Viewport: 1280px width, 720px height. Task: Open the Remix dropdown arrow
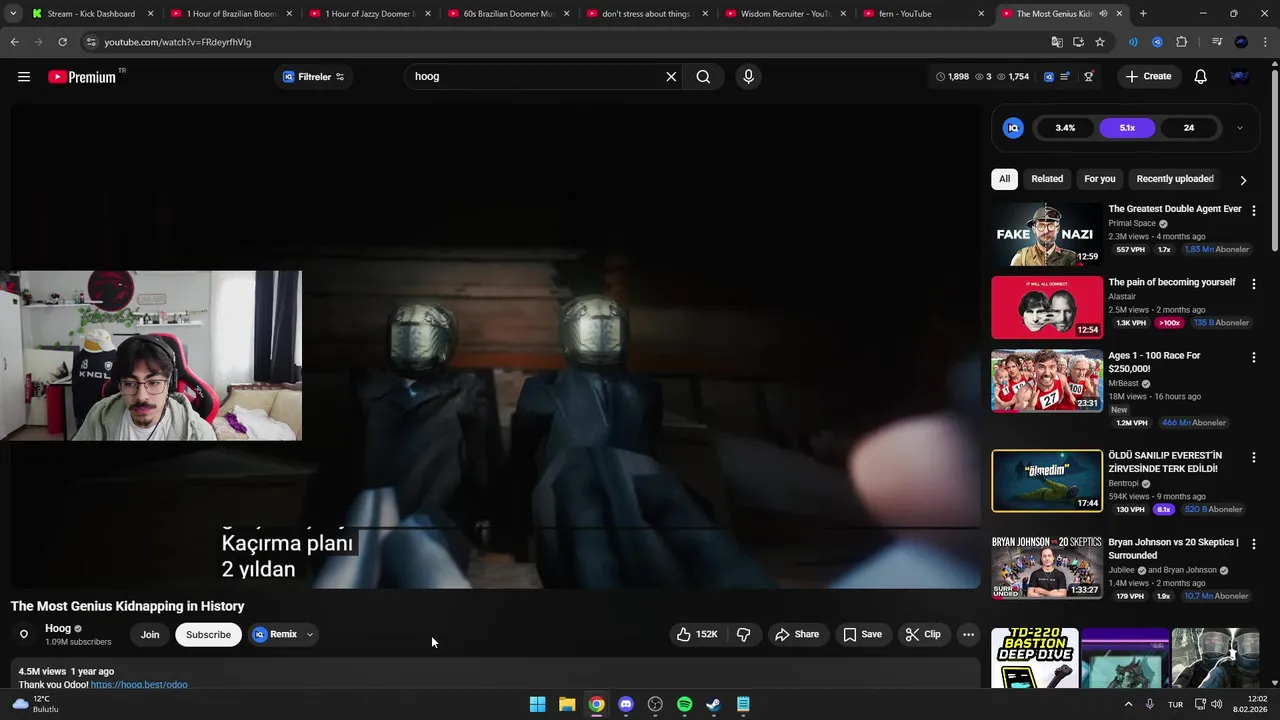point(310,634)
